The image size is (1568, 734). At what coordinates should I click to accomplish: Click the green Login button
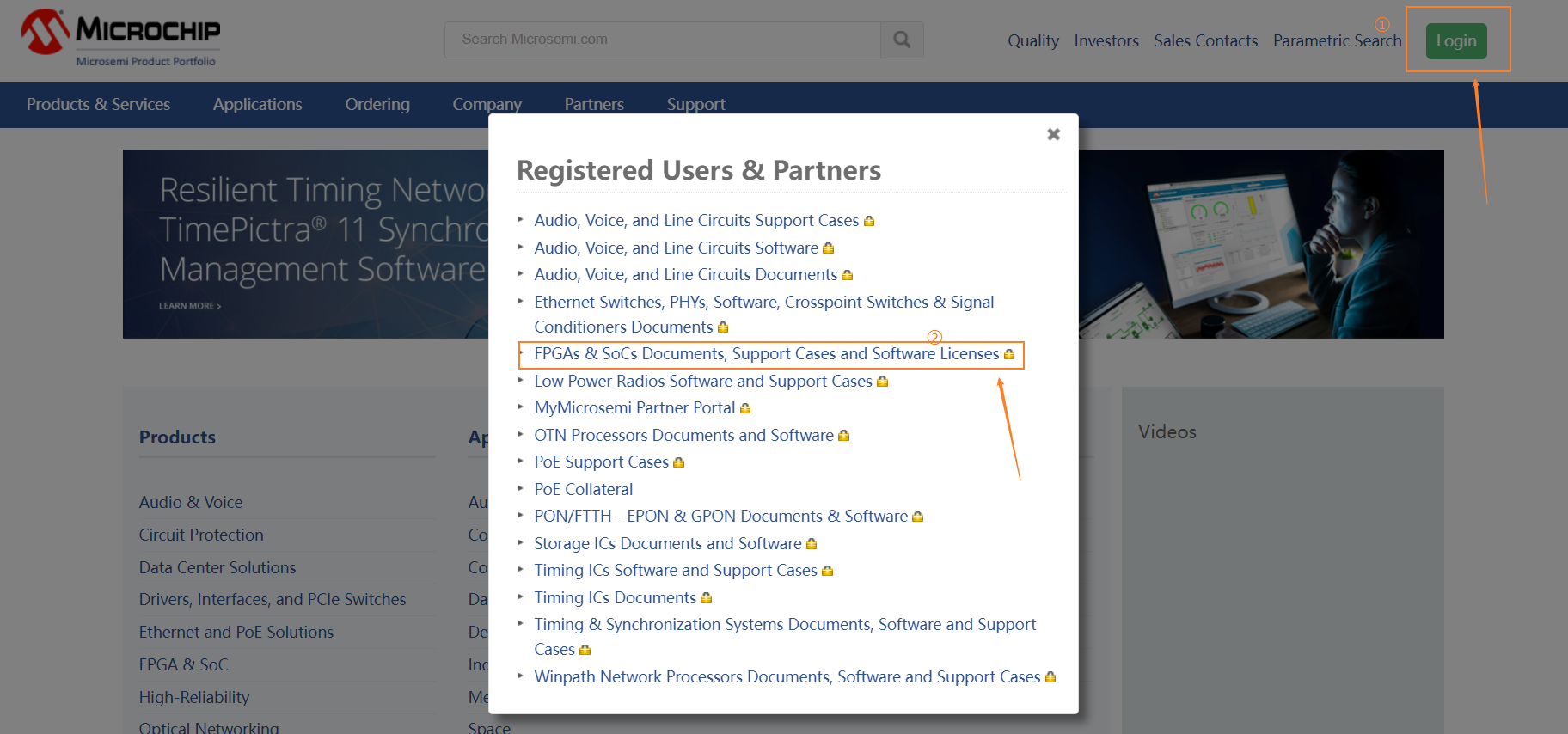click(x=1456, y=41)
